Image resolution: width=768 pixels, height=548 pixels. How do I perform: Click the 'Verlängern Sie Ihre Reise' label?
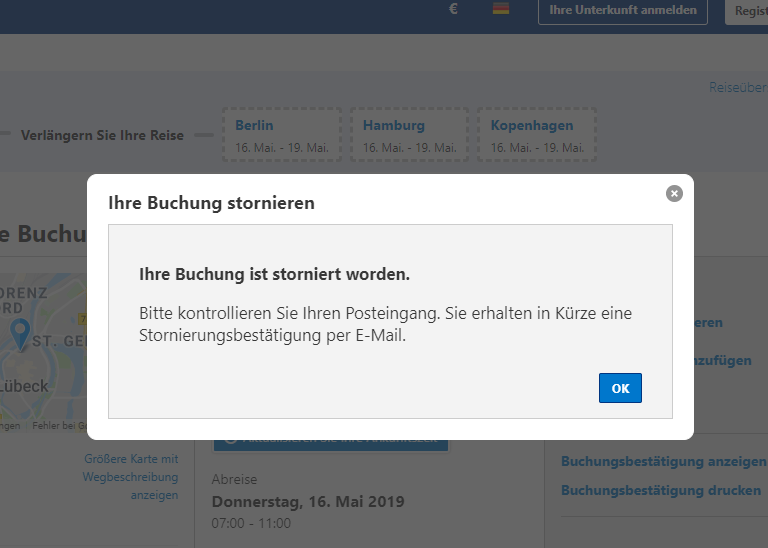pyautogui.click(x=102, y=135)
